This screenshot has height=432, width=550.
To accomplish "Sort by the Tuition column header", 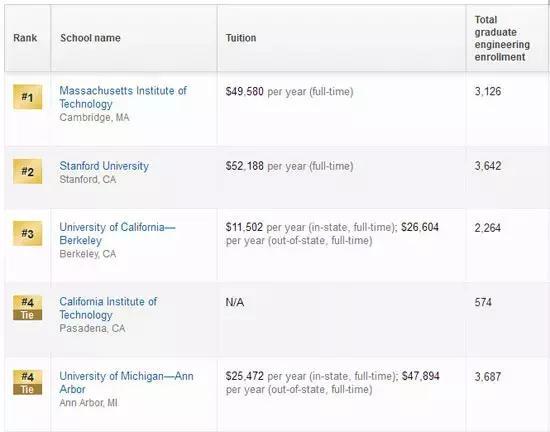I will pyautogui.click(x=241, y=38).
